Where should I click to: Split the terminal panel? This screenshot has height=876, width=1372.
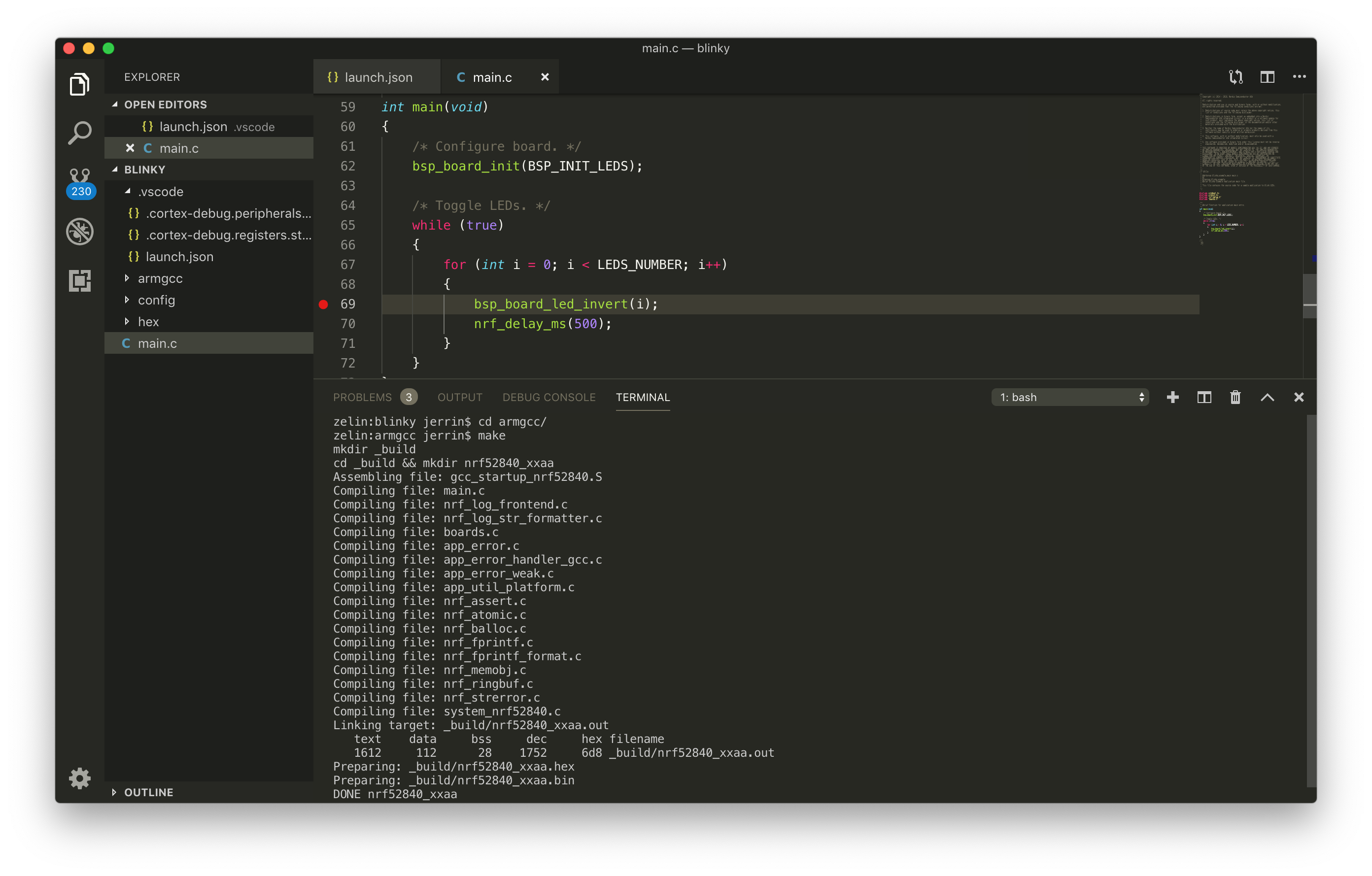pyautogui.click(x=1204, y=397)
